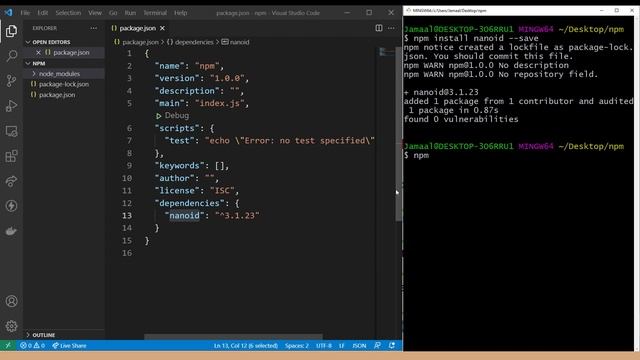Open the Terminal menu
640x360 pixels.
click(x=155, y=13)
